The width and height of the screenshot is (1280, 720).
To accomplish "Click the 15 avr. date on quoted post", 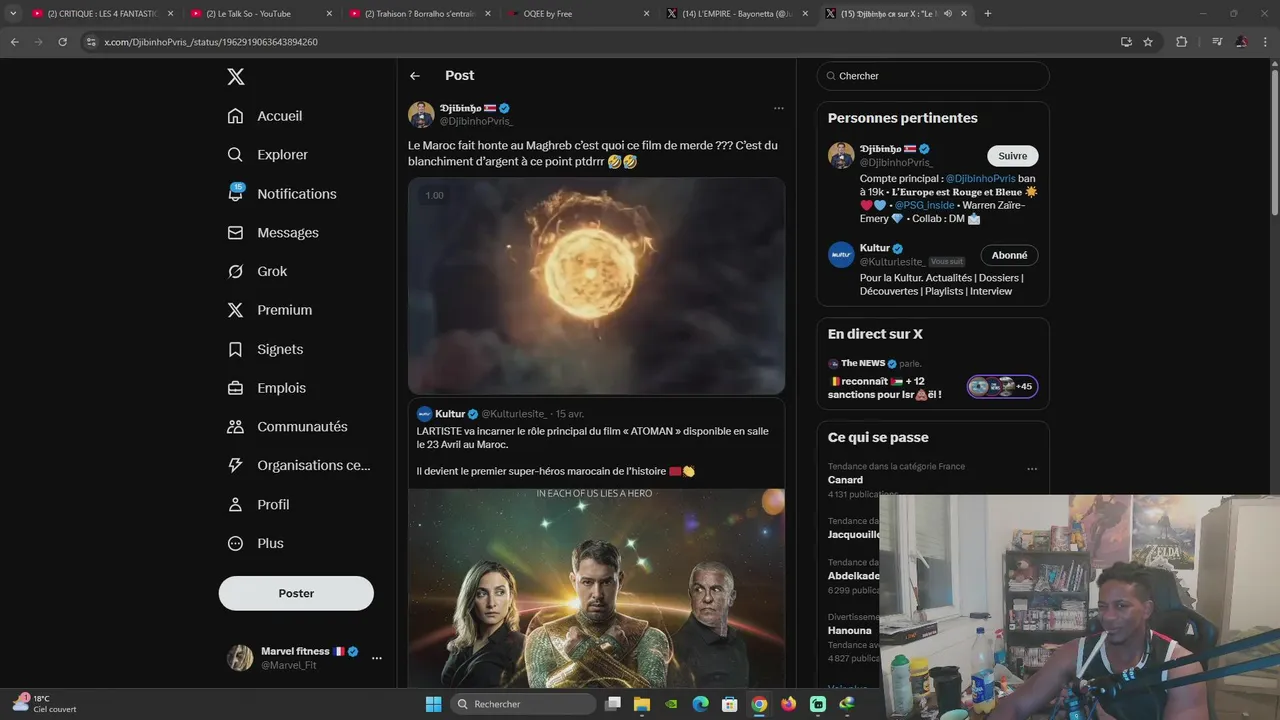I will click(570, 414).
